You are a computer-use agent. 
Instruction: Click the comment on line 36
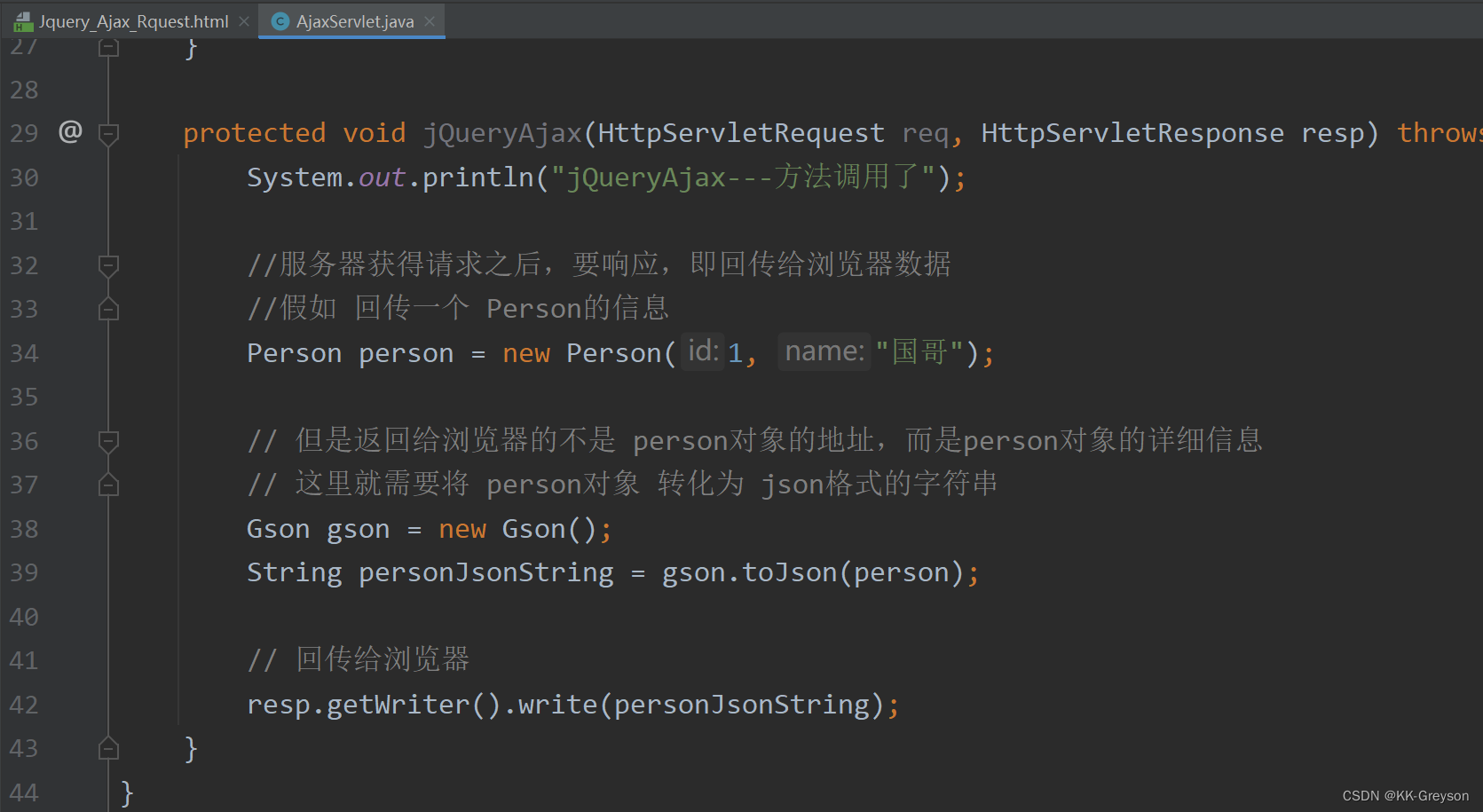[755, 440]
